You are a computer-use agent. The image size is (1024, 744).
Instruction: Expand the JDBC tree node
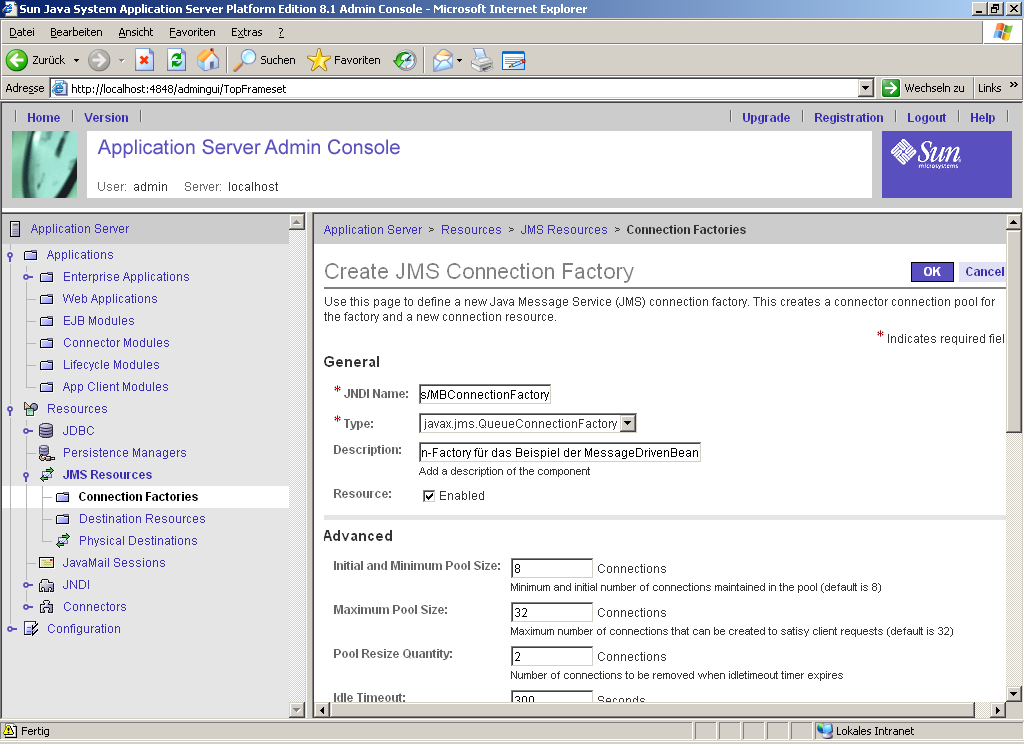click(x=27, y=430)
